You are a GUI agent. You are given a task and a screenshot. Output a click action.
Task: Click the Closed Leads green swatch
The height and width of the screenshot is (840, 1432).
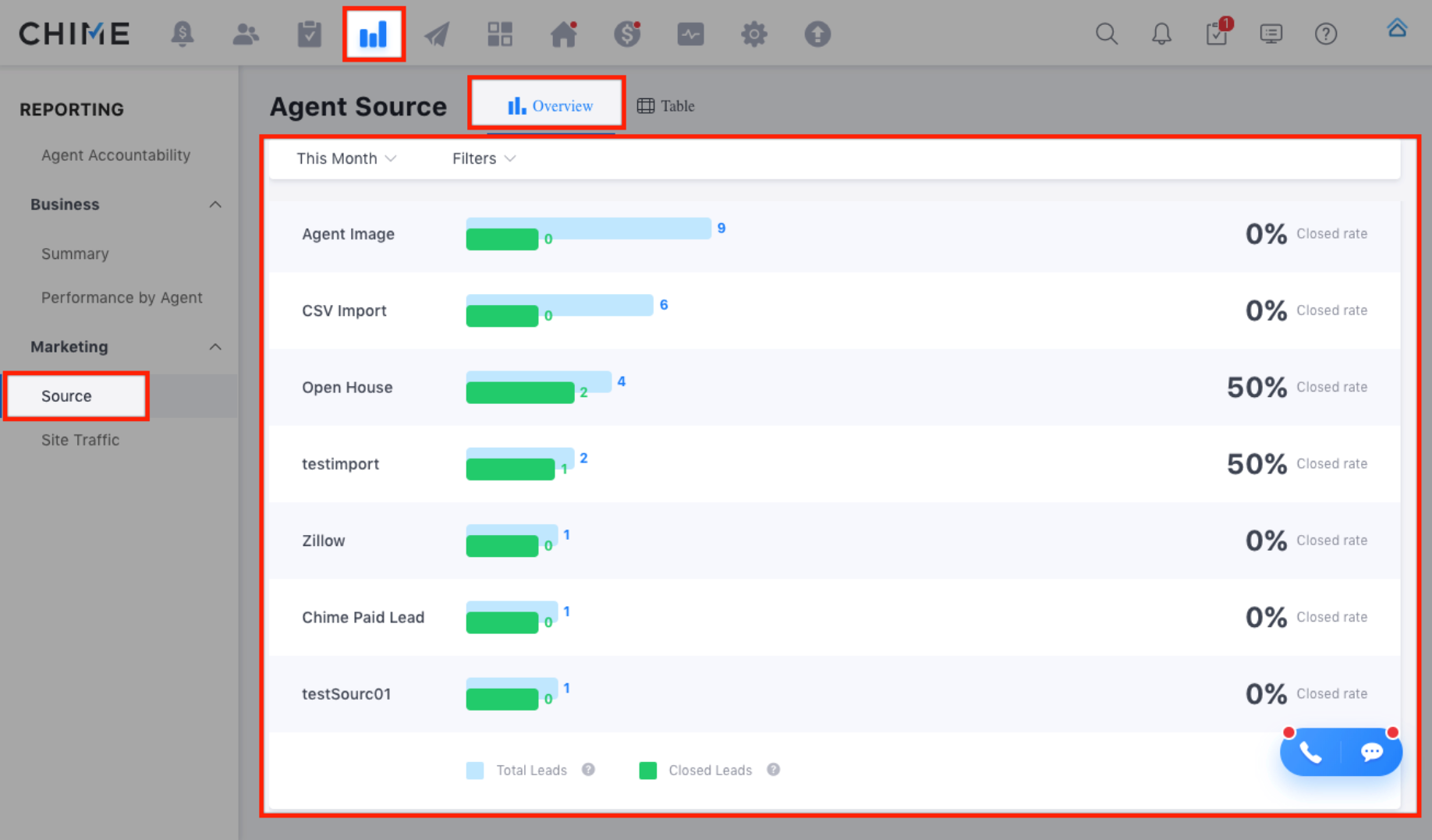647,771
